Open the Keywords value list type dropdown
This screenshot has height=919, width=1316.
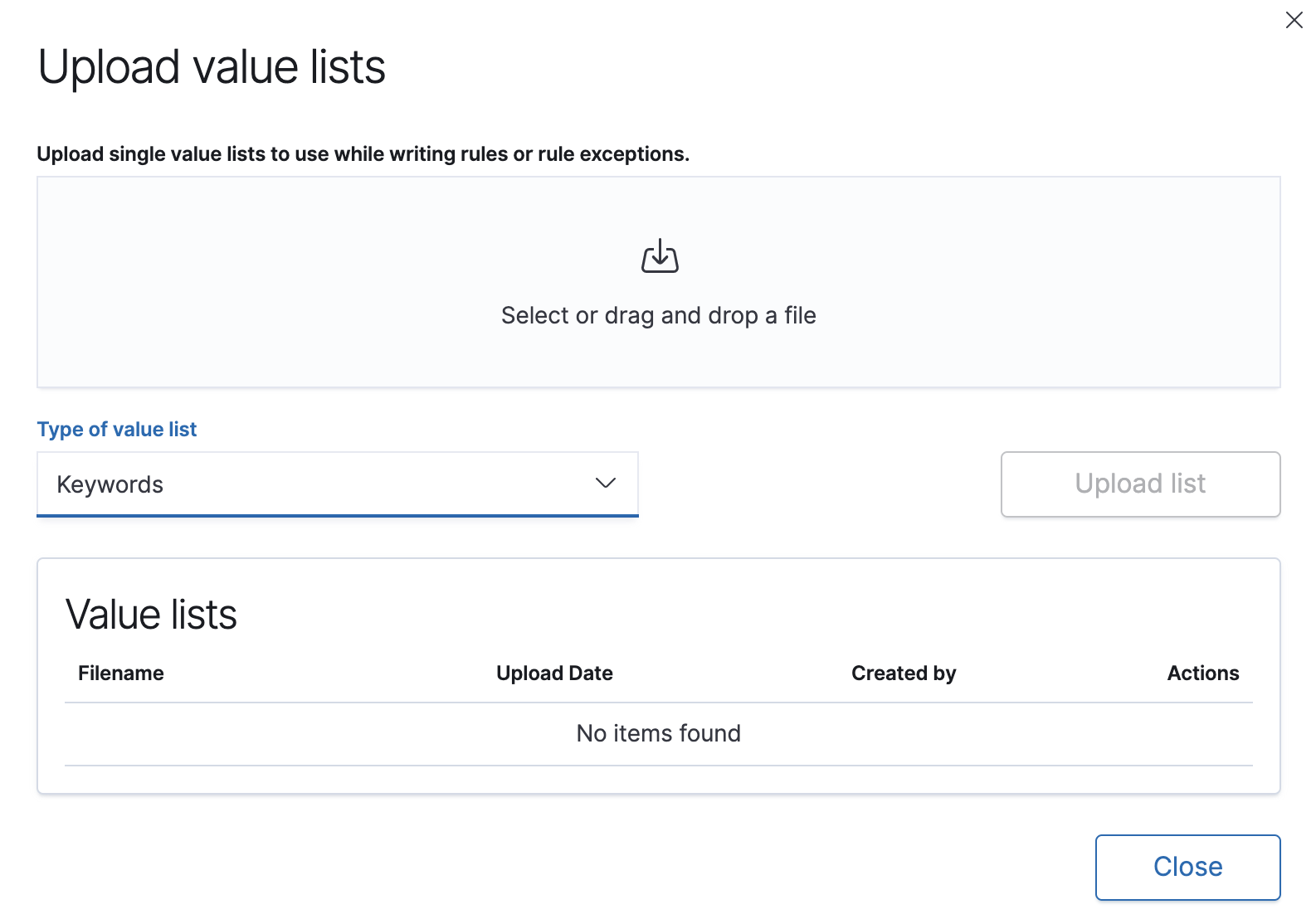337,484
